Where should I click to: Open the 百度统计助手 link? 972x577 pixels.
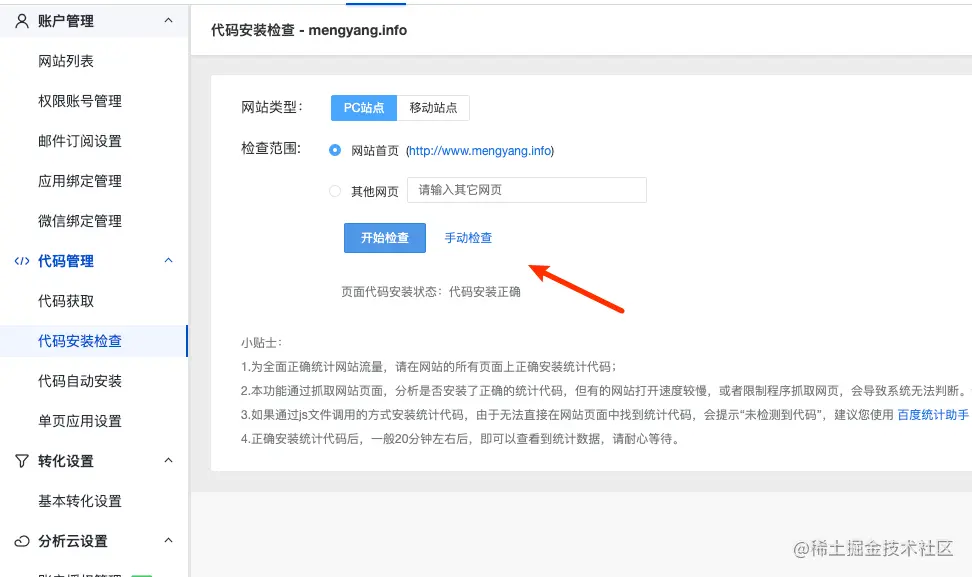click(x=933, y=415)
